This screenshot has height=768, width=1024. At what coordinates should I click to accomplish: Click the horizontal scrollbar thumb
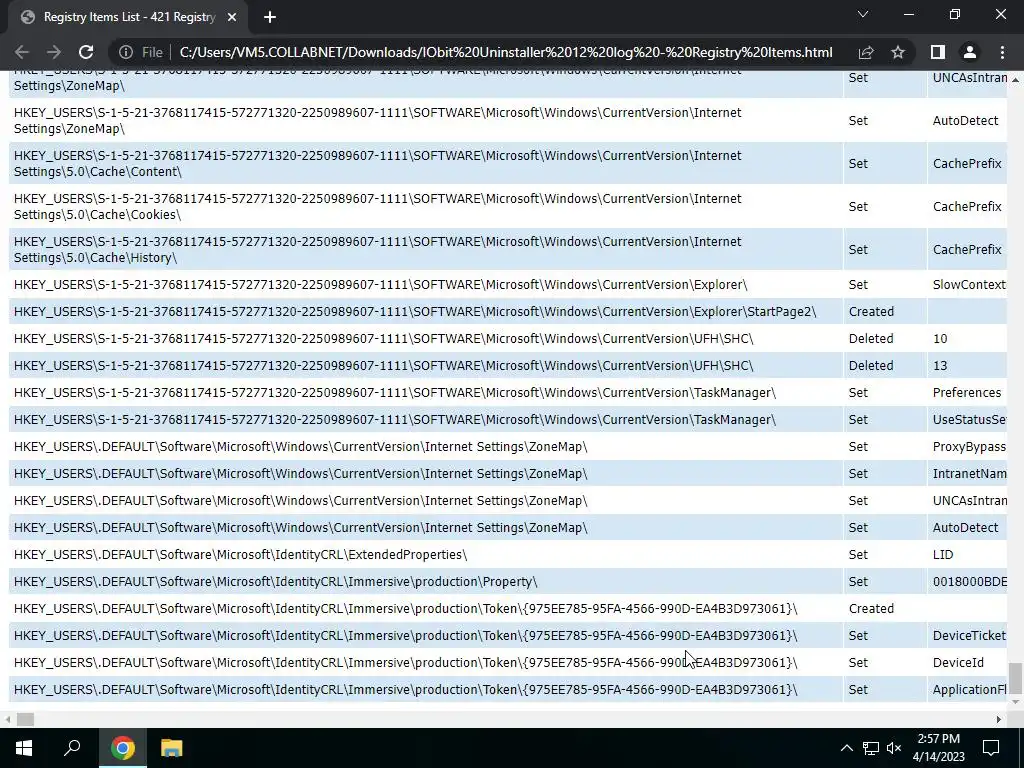25,720
